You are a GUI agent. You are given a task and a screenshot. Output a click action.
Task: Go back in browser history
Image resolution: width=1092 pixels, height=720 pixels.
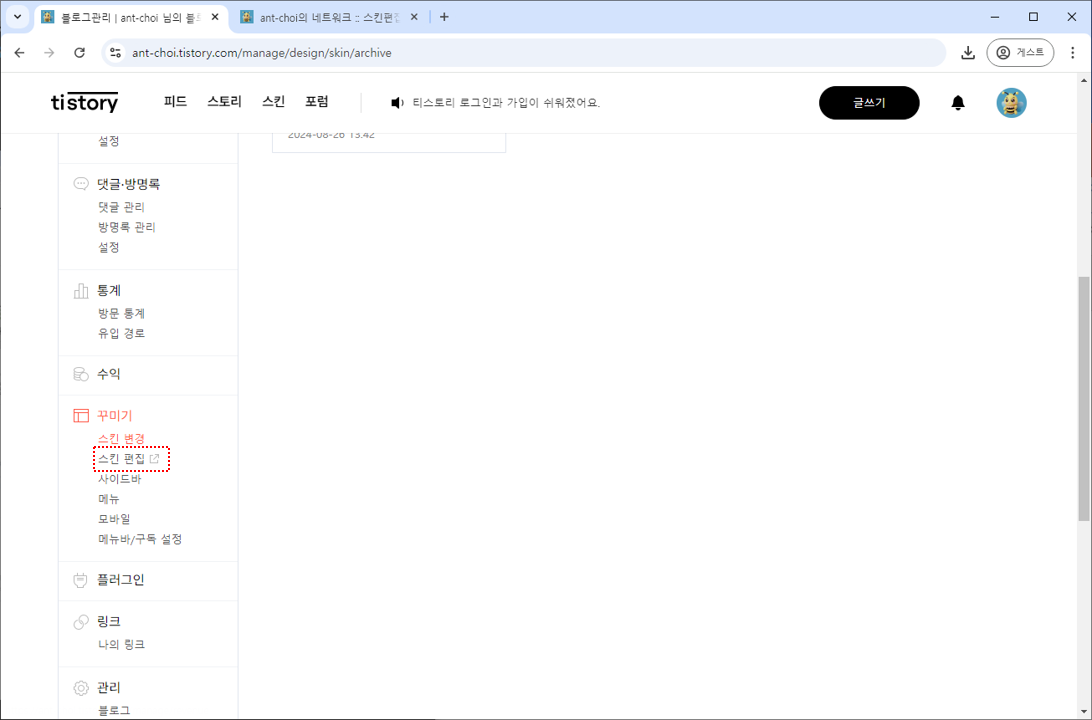pyautogui.click(x=20, y=53)
